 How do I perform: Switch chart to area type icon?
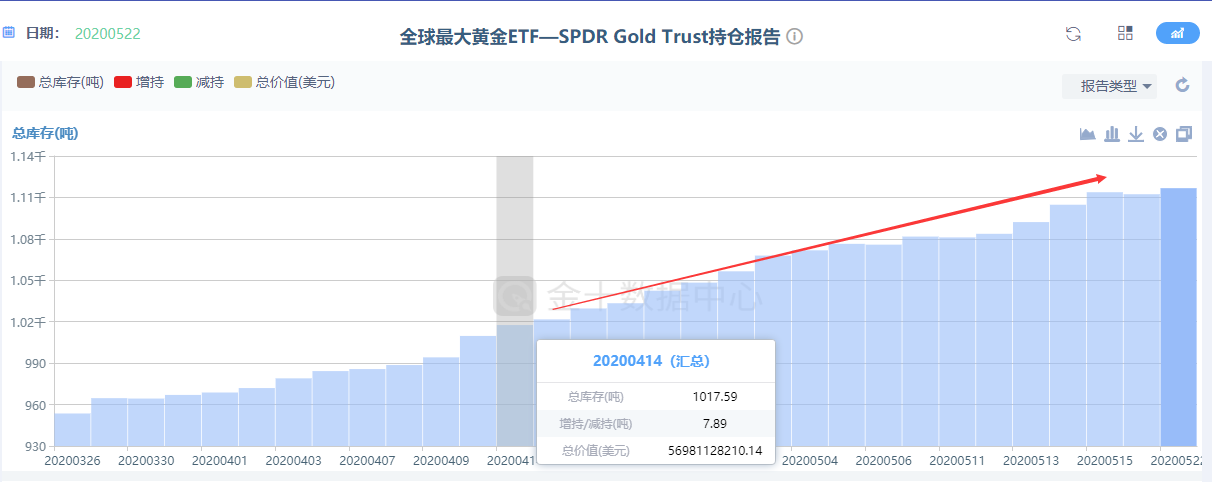1088,134
